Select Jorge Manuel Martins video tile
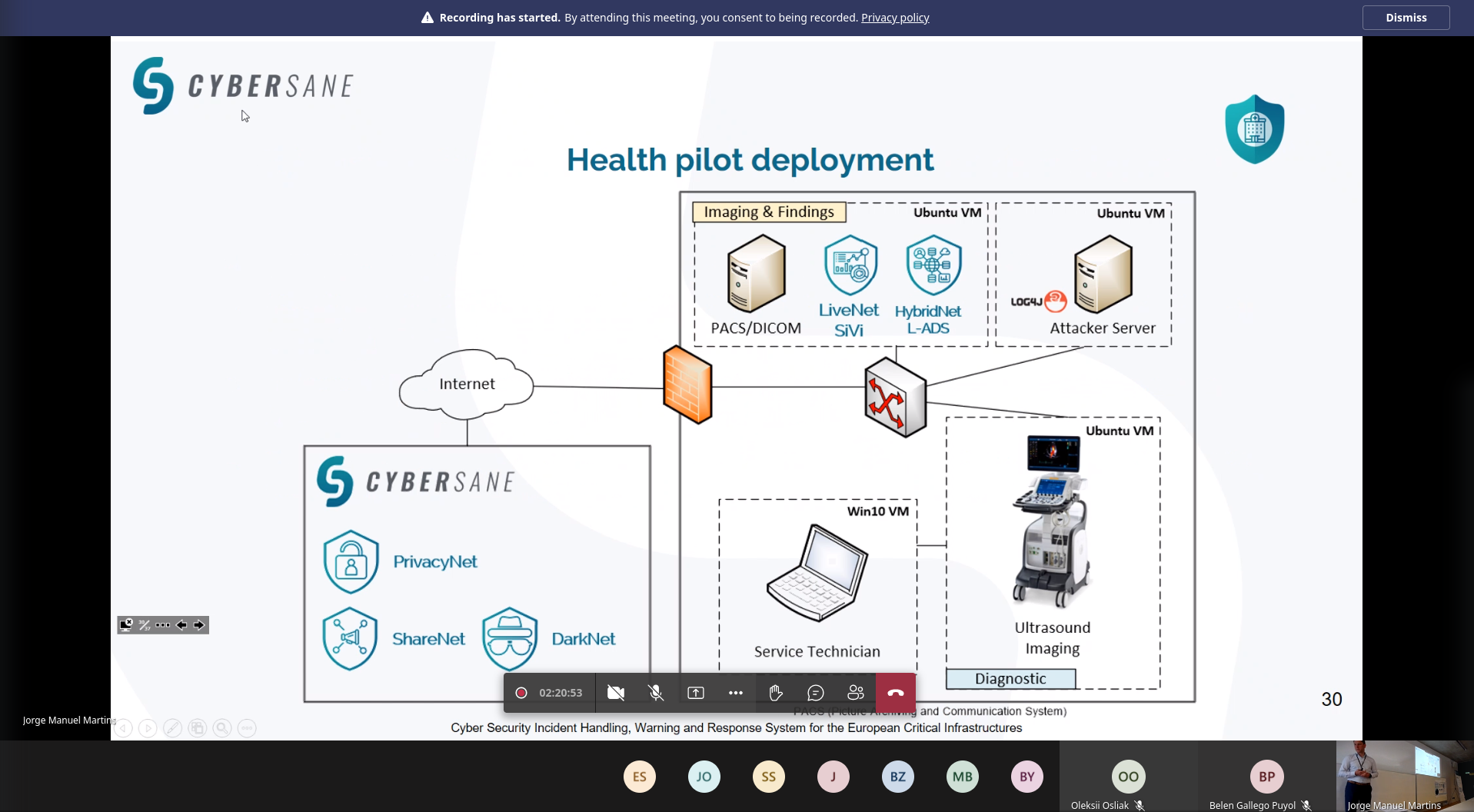Screen dimensions: 1474x812 point(1405,777)
